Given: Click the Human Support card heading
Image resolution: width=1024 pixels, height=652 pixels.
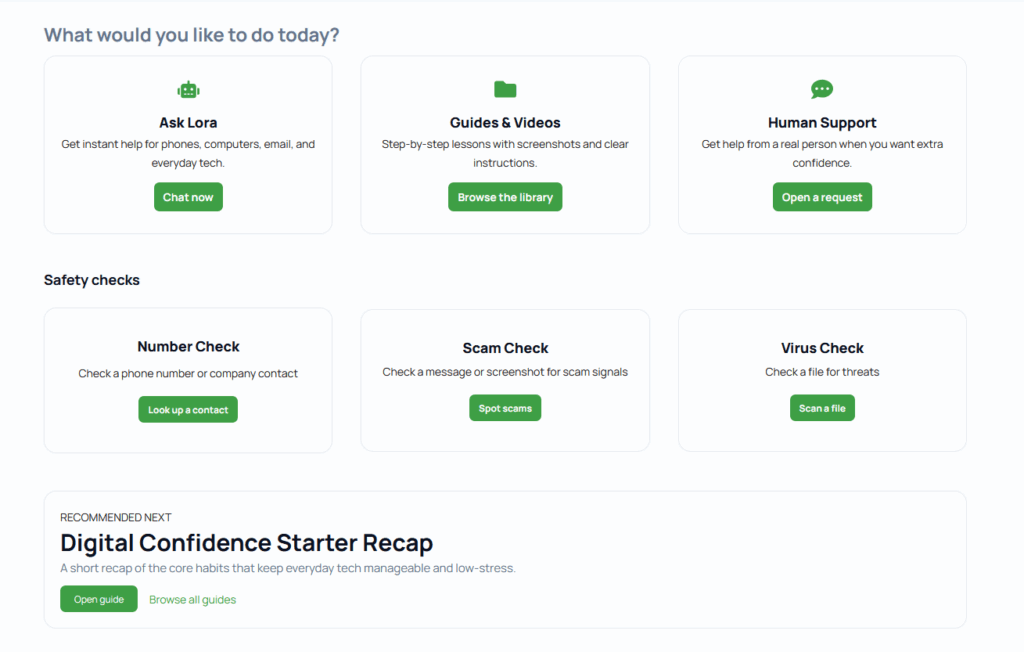Looking at the screenshot, I should click(x=822, y=122).
